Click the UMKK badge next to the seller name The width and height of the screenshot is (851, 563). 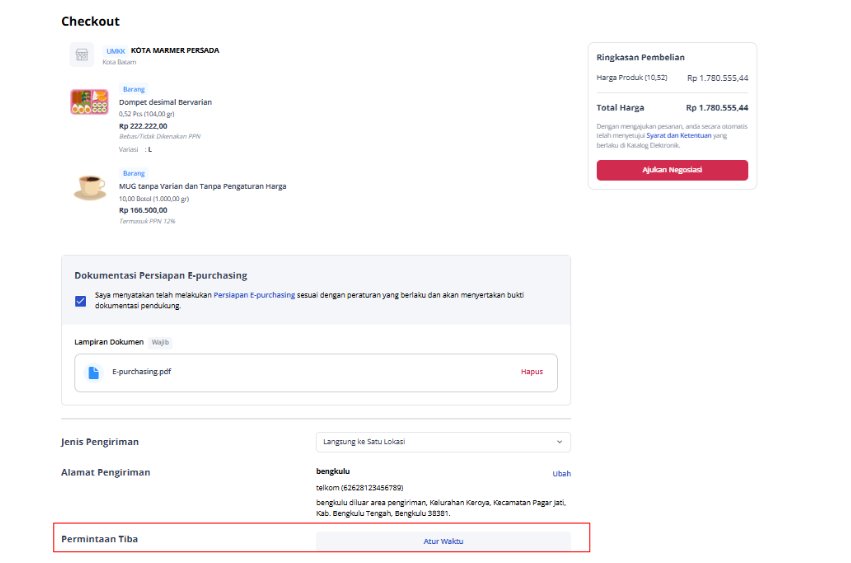pos(116,51)
